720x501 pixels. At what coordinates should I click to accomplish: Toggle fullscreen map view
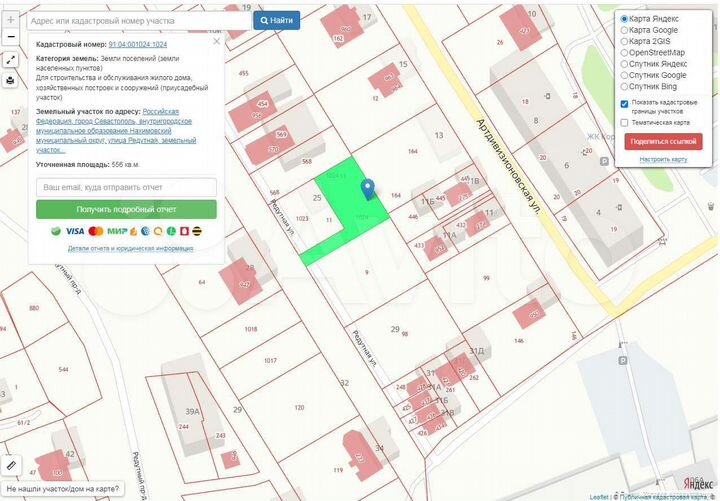coord(10,60)
